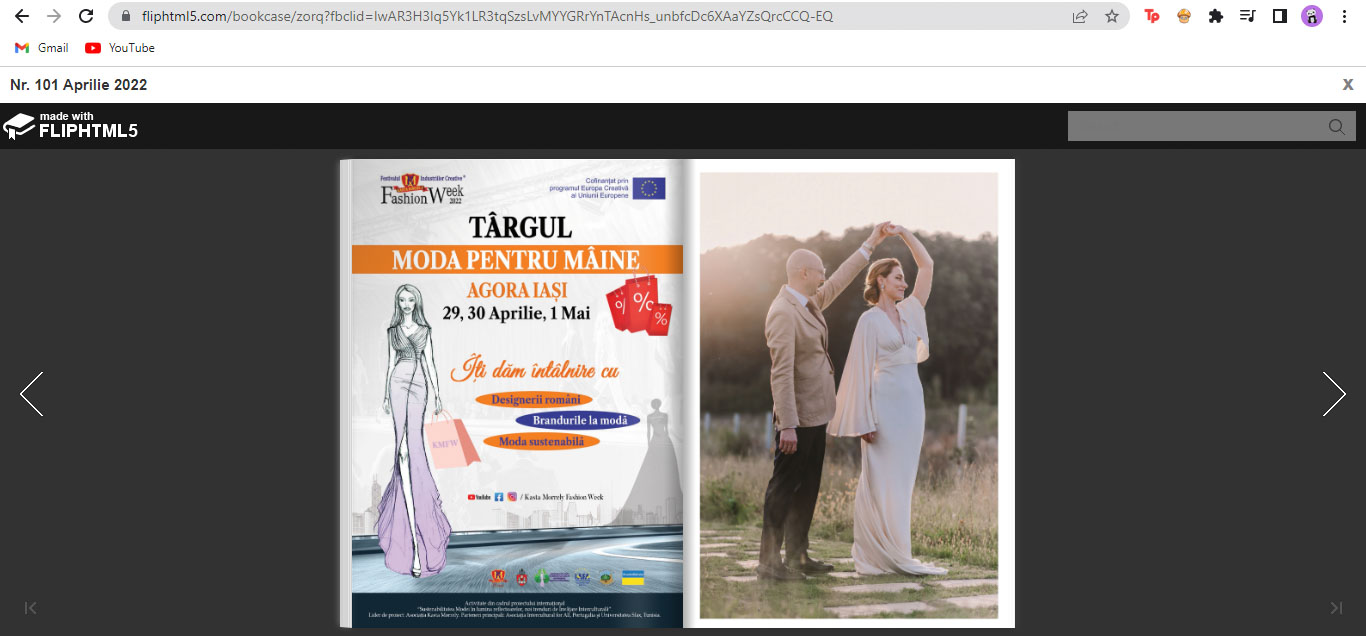1366x636 pixels.
Task: Open the orange cookie extension icon
Action: tap(1184, 16)
